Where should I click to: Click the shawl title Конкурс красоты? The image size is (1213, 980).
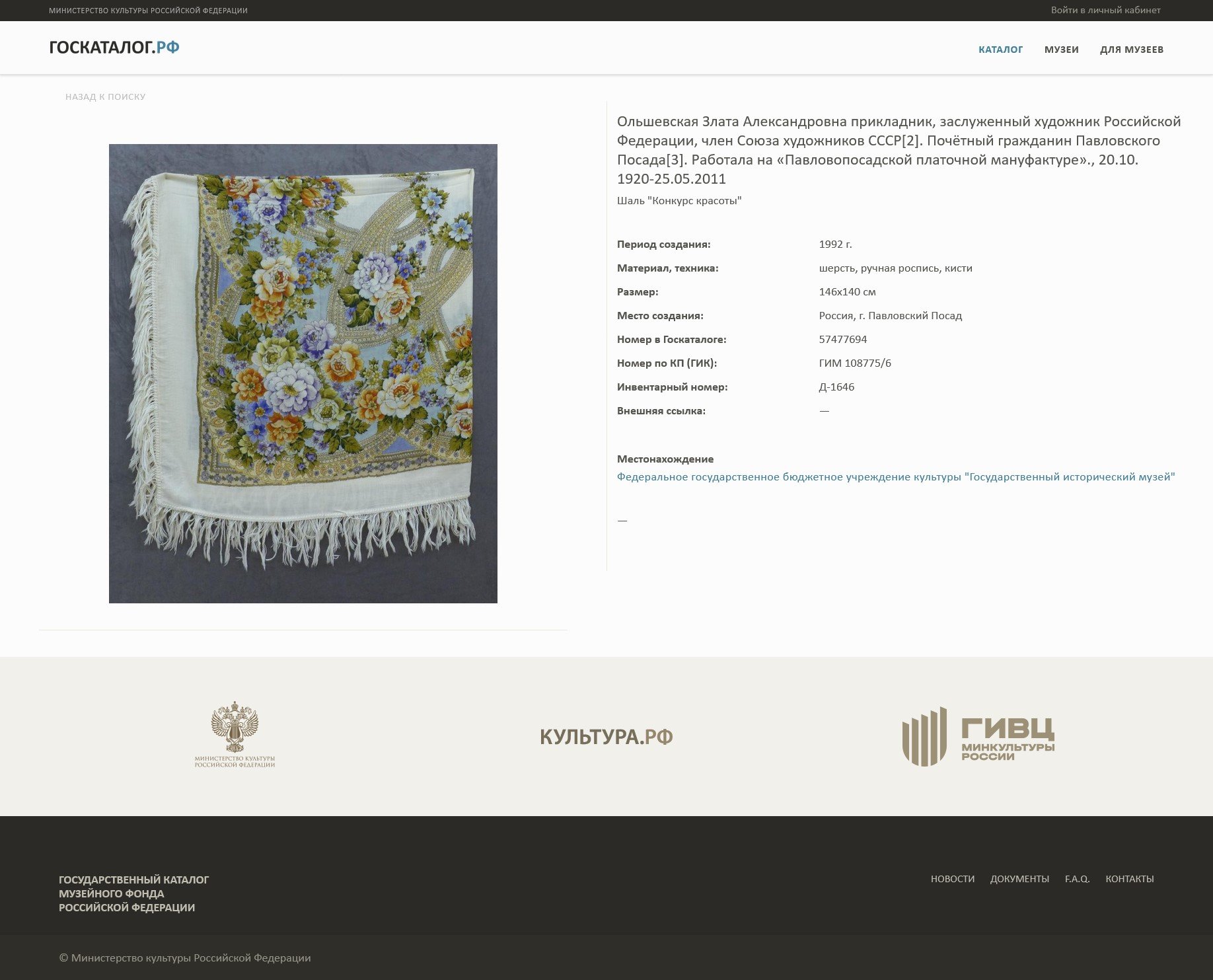click(679, 201)
